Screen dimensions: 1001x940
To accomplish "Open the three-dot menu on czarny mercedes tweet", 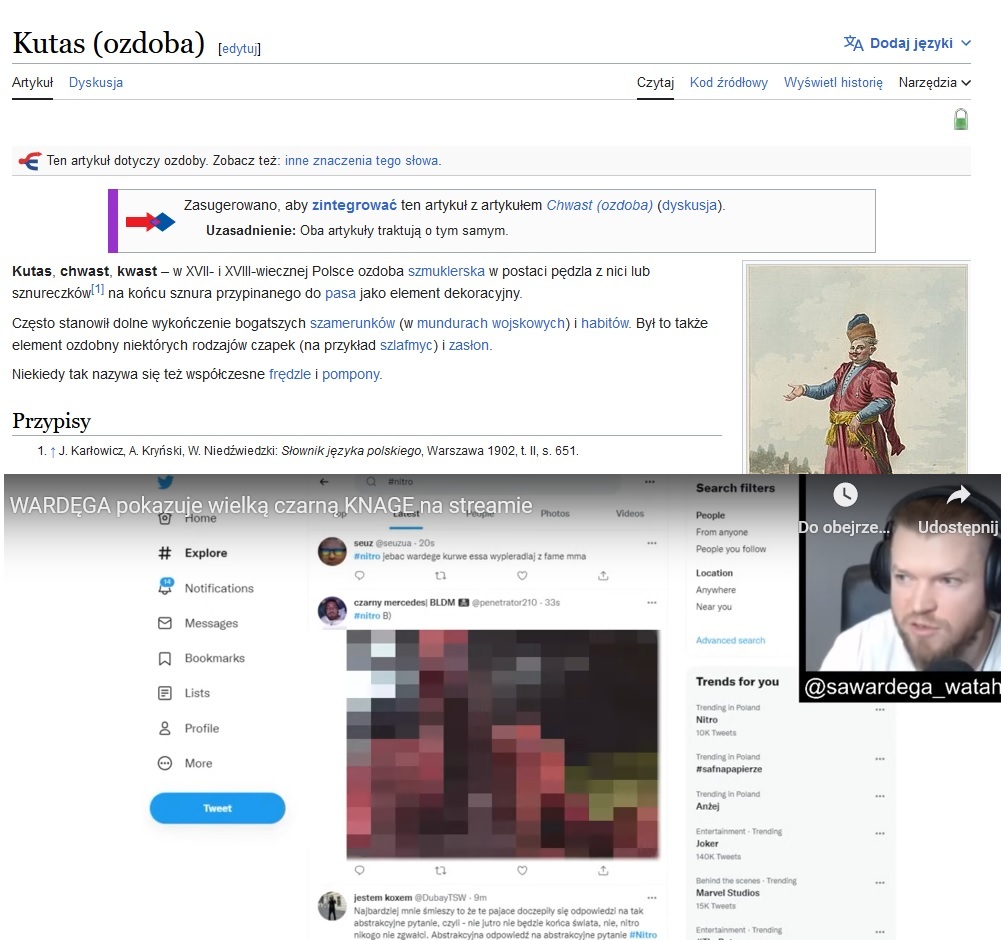I will (x=652, y=602).
